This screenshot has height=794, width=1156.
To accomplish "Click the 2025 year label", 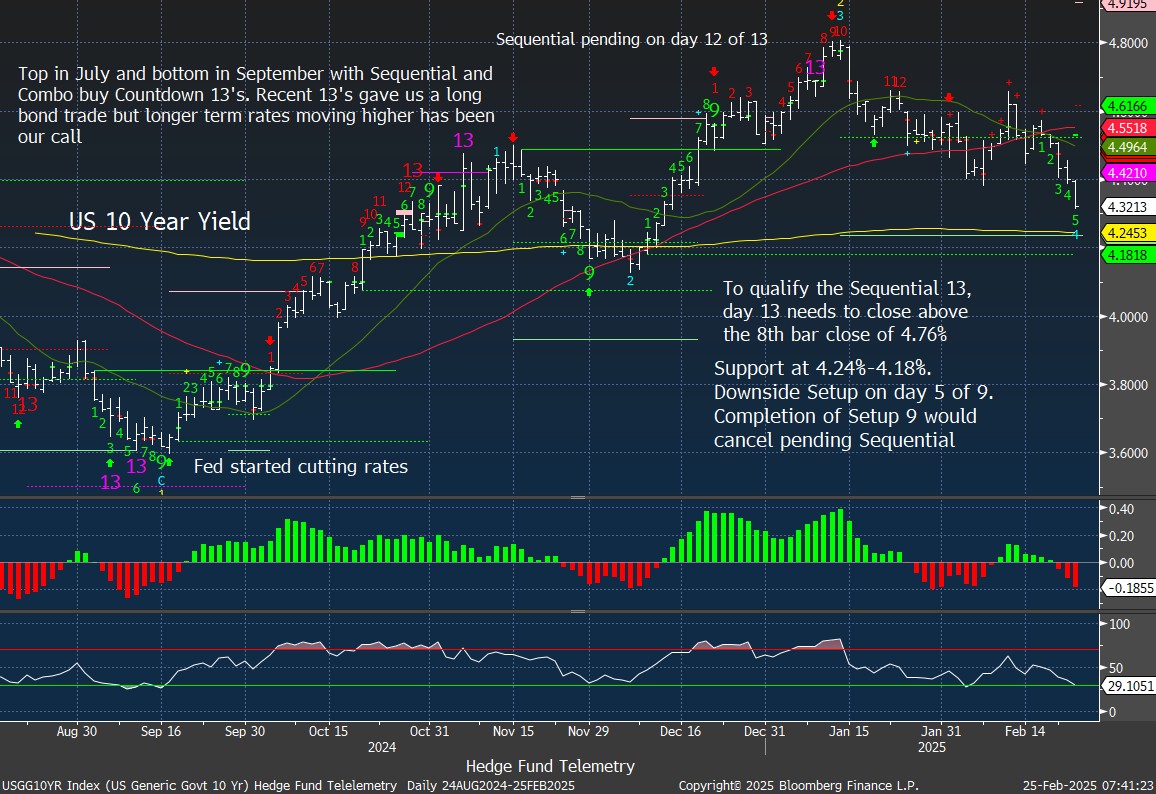I will (x=932, y=747).
